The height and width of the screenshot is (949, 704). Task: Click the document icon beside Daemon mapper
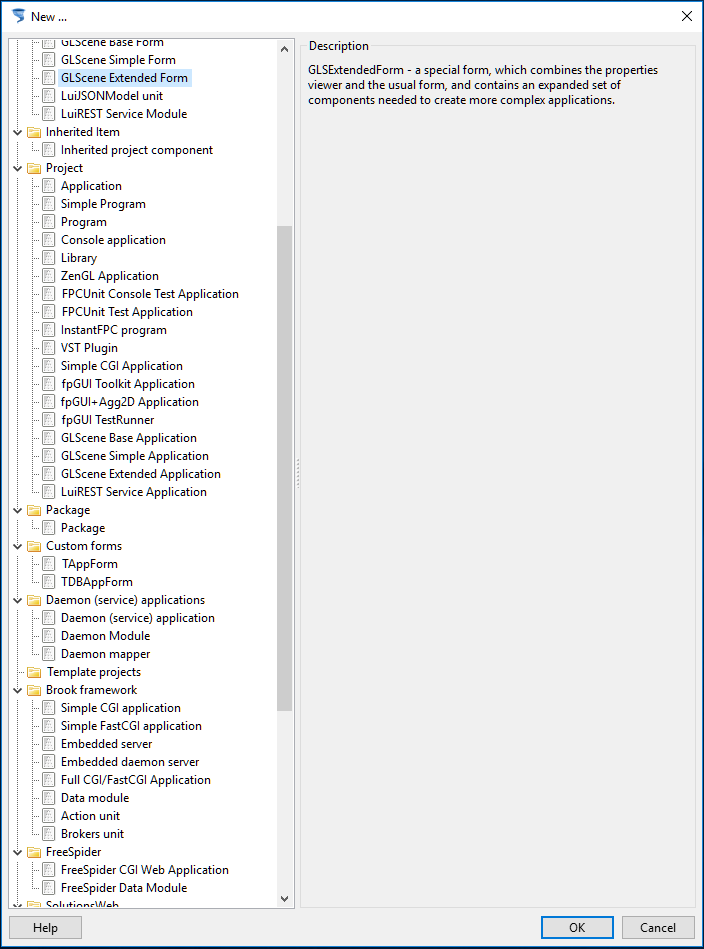coord(48,654)
